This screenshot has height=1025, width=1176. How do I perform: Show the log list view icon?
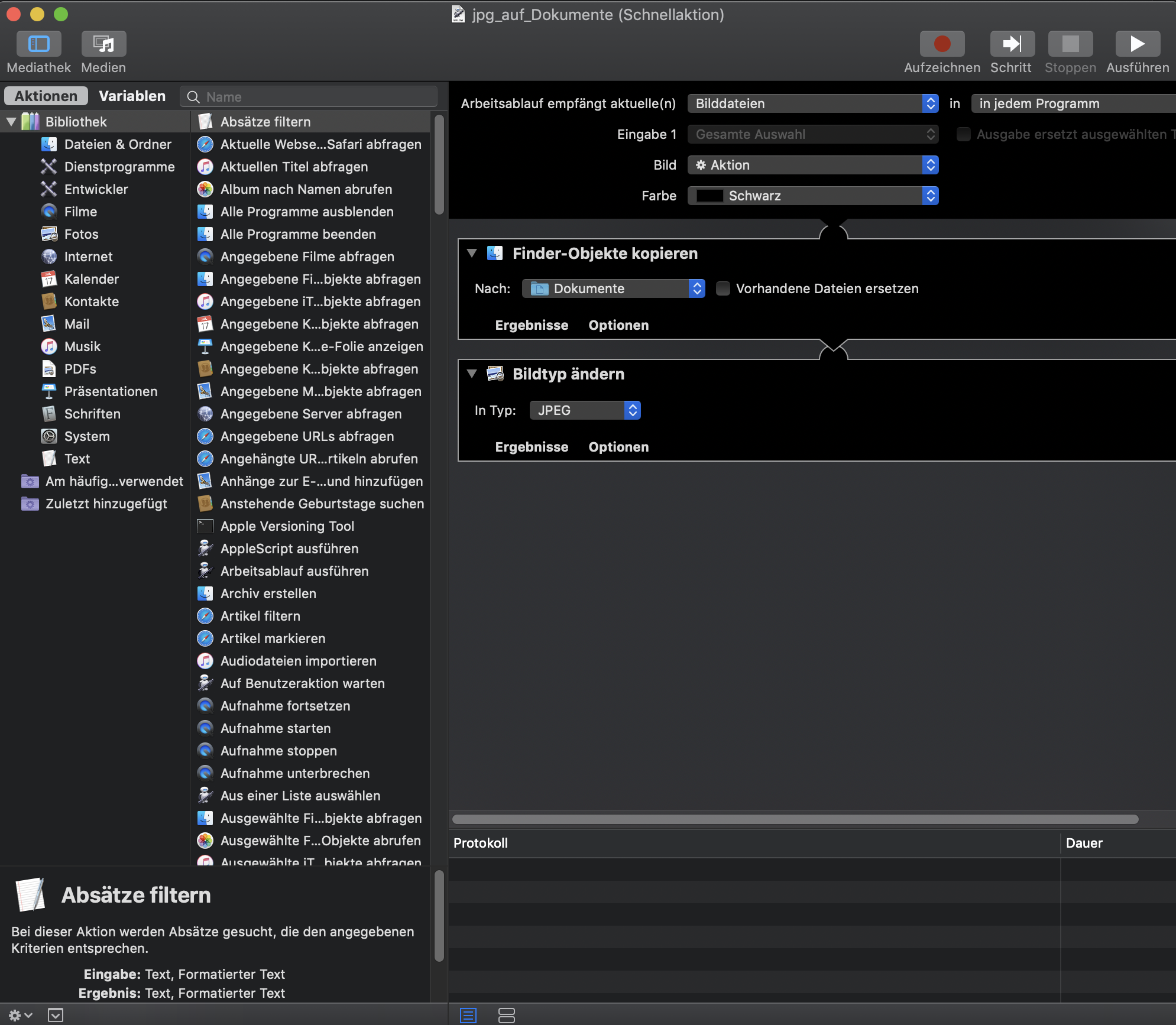coord(468,1015)
